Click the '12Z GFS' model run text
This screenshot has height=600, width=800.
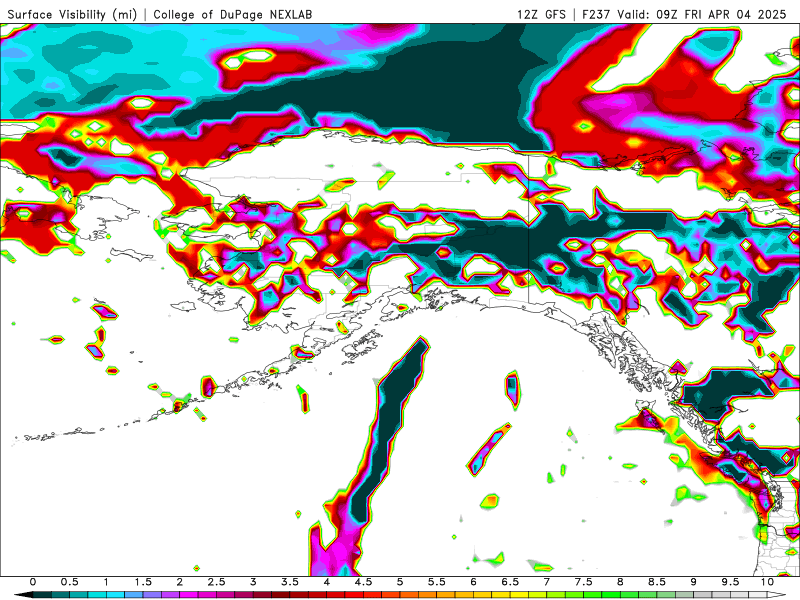coord(541,14)
